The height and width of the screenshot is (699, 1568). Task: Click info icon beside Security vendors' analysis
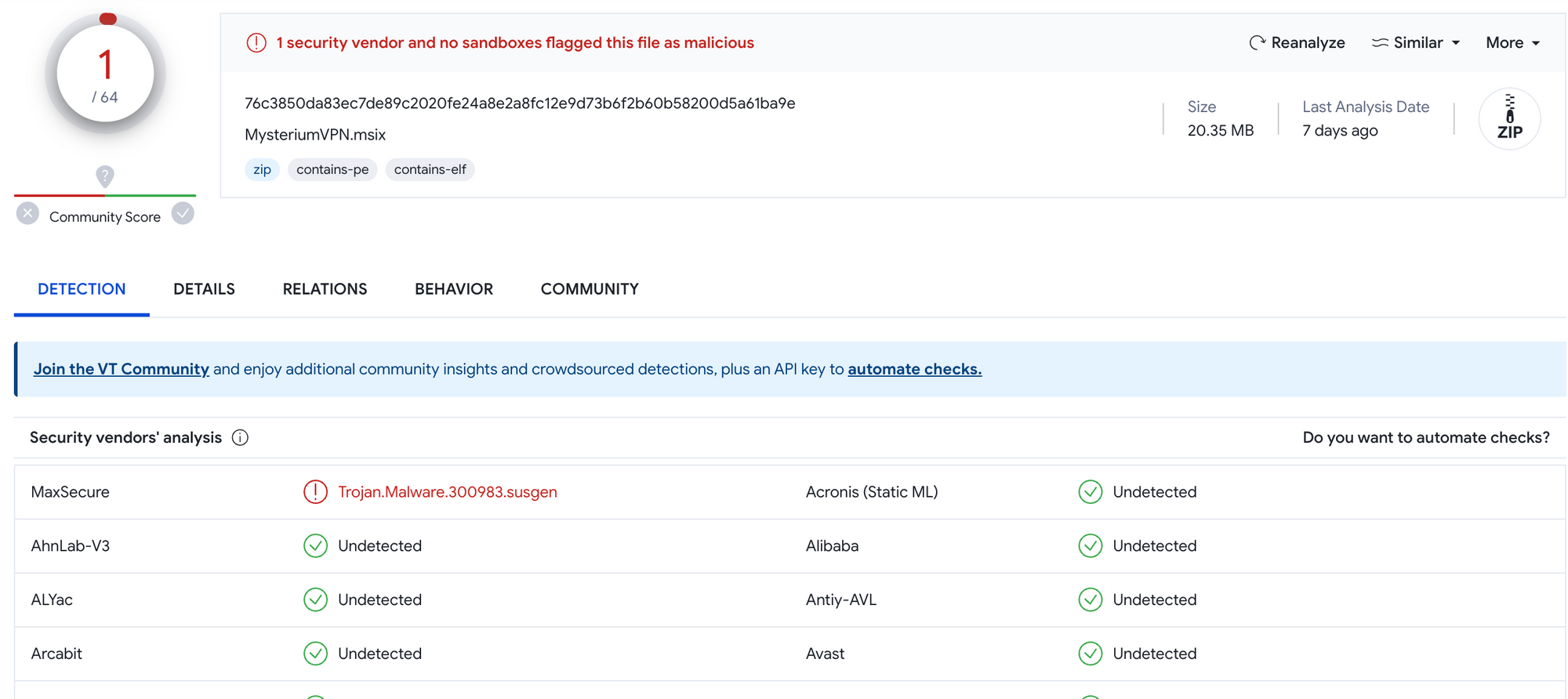tap(240, 438)
